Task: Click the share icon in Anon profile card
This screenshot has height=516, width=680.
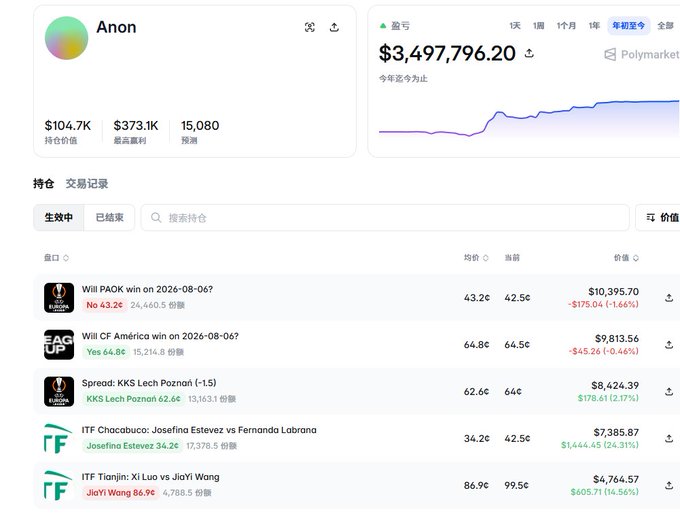Action: [x=334, y=27]
